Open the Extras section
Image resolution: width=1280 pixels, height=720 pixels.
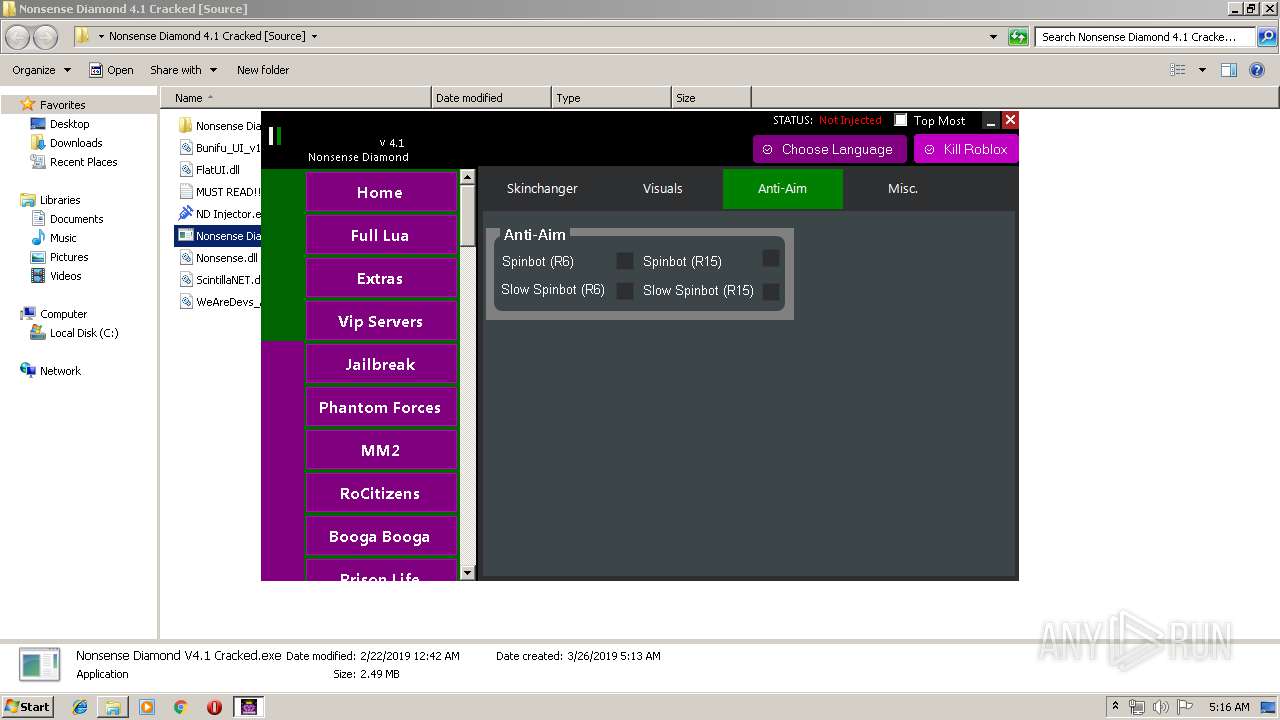[x=381, y=278]
